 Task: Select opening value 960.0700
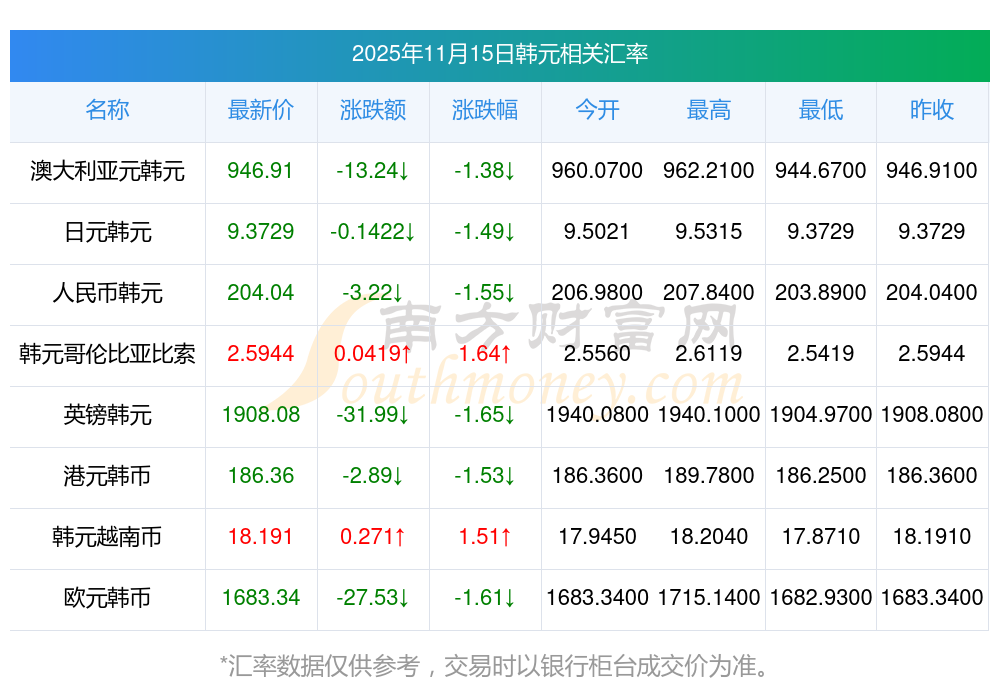point(597,170)
